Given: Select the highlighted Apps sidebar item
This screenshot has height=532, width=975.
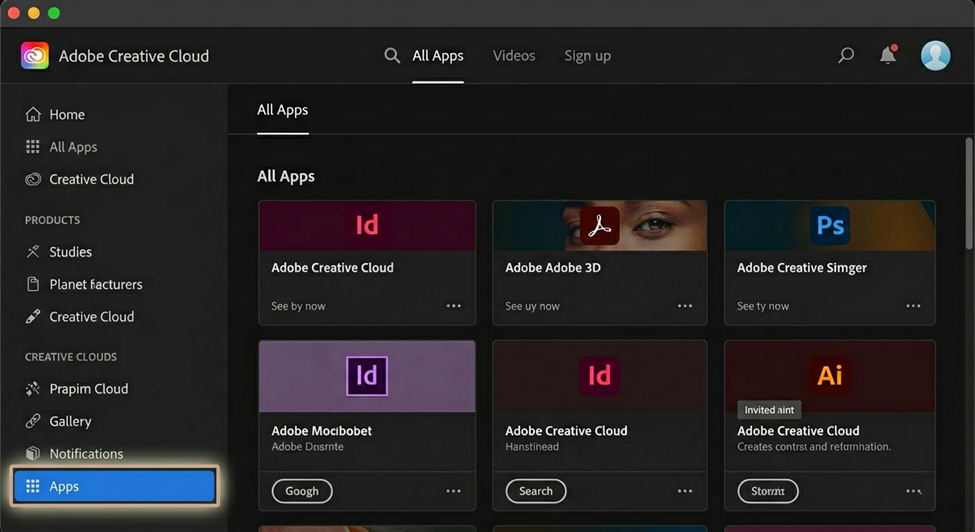Looking at the screenshot, I should click(114, 486).
